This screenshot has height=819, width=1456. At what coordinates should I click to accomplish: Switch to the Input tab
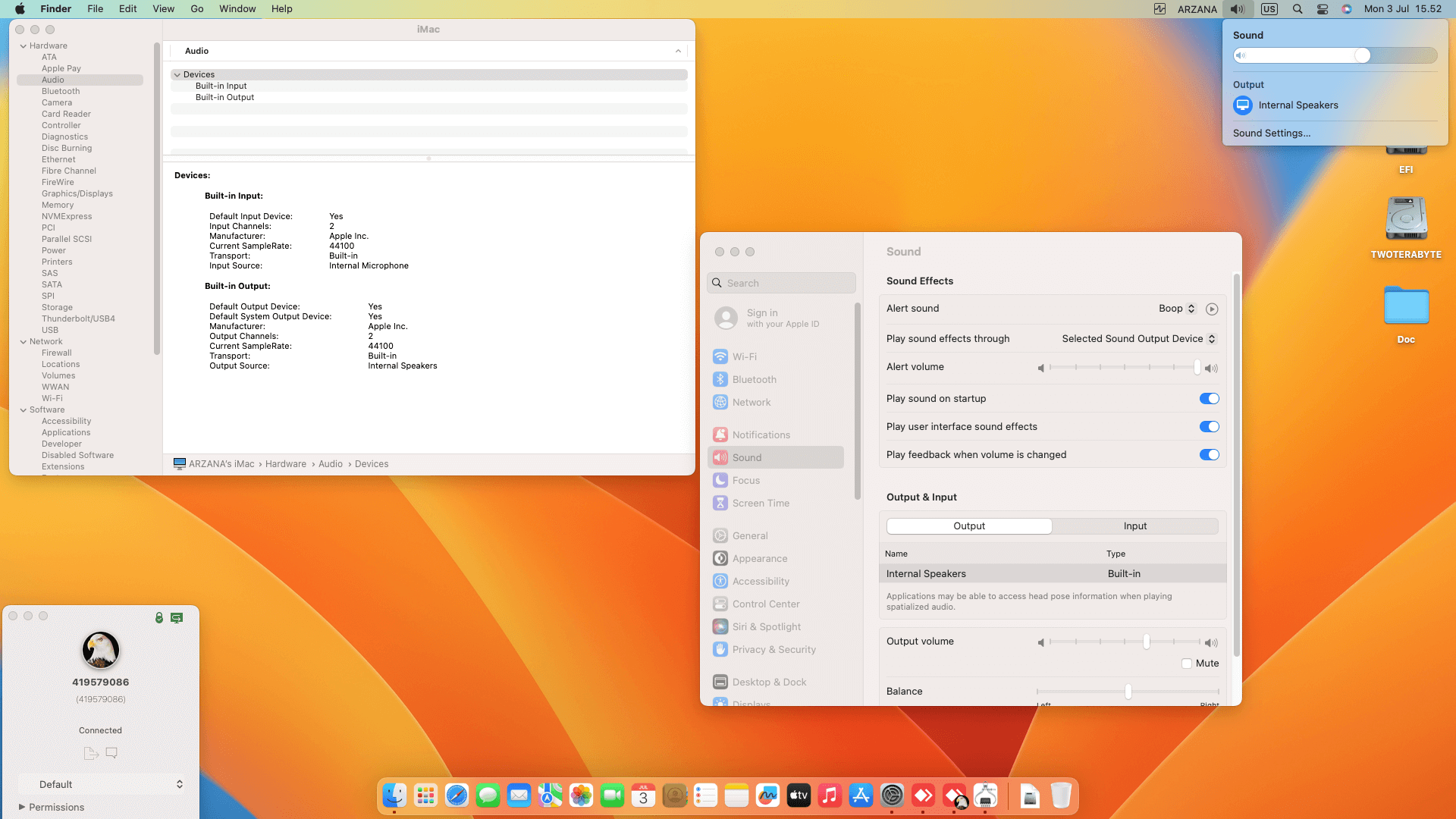coord(1134,526)
